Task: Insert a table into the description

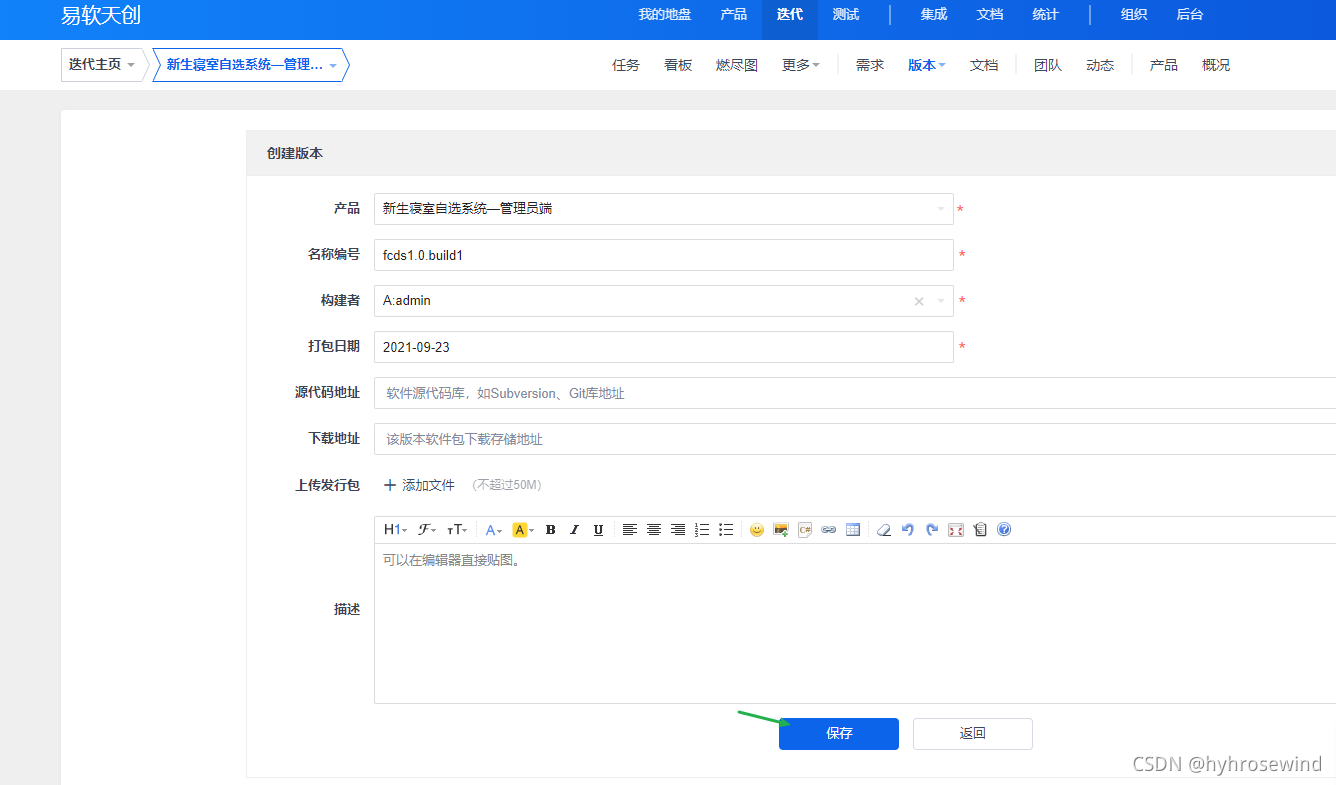Action: click(853, 530)
